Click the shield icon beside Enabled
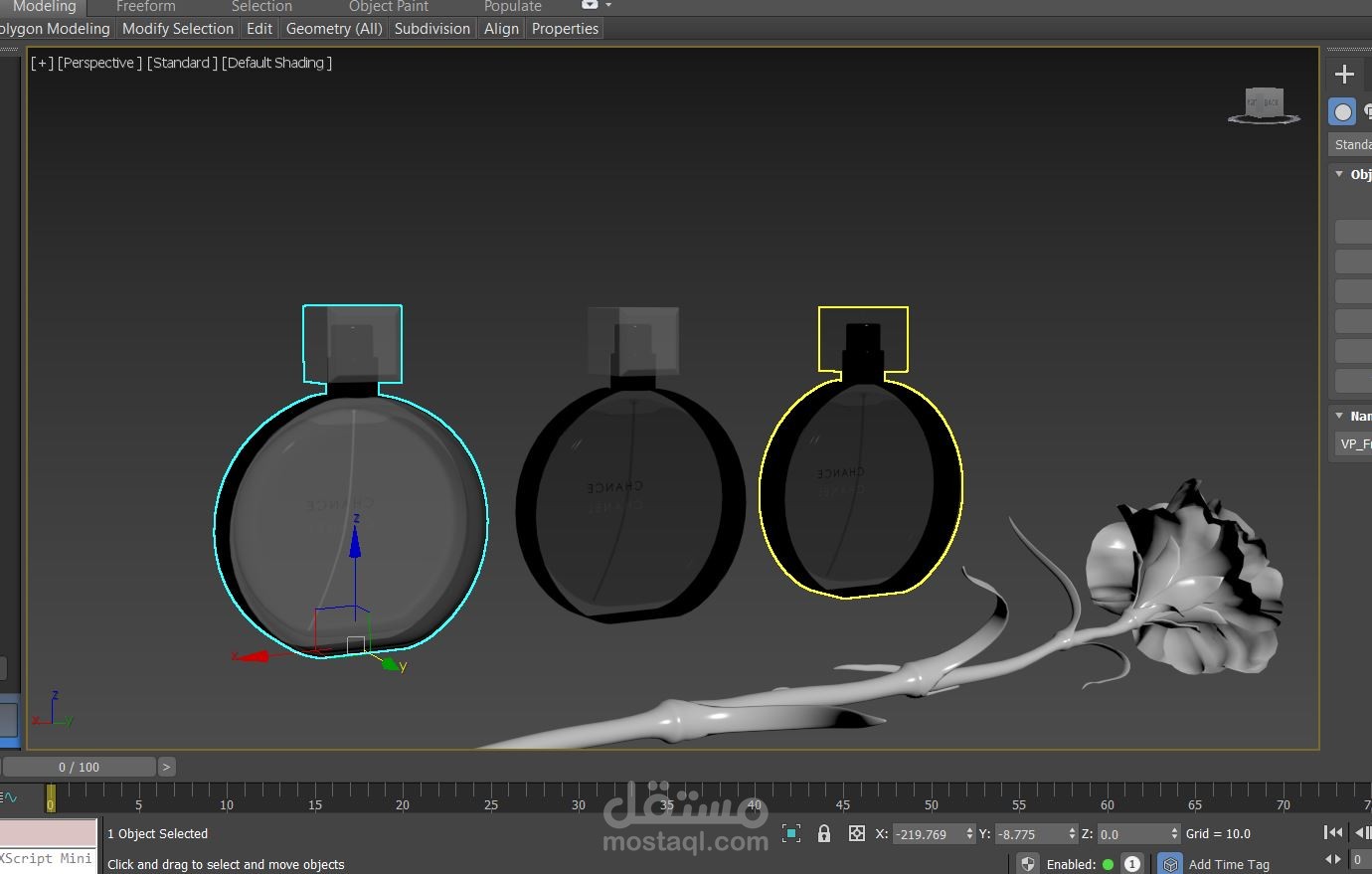 click(1028, 864)
